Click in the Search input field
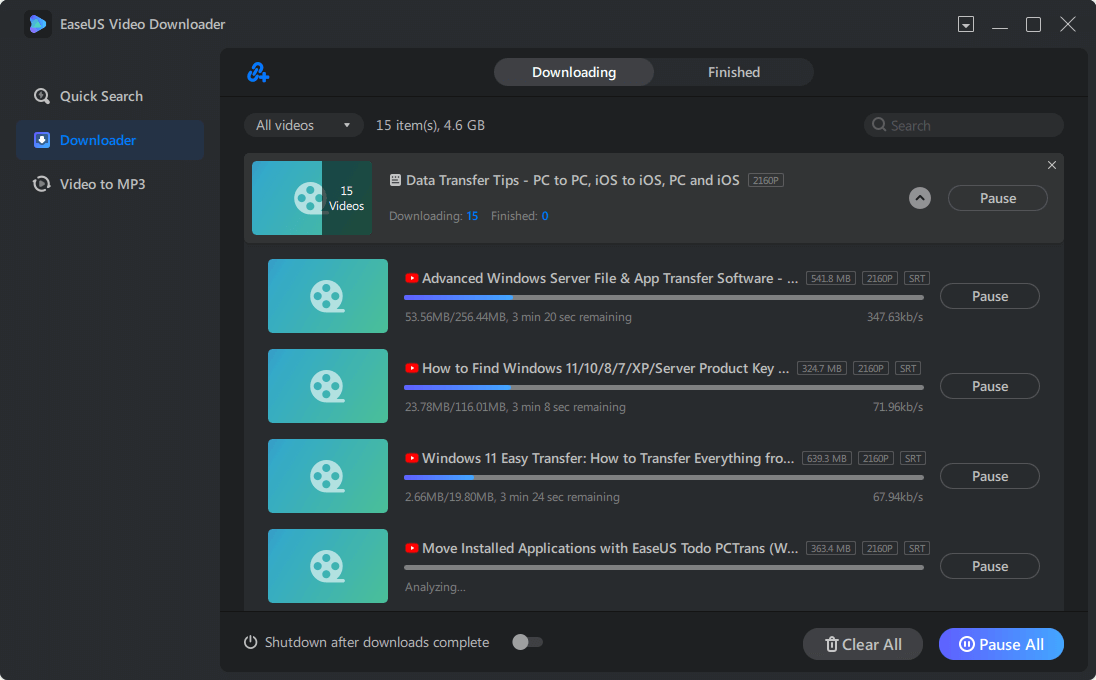 coord(970,125)
